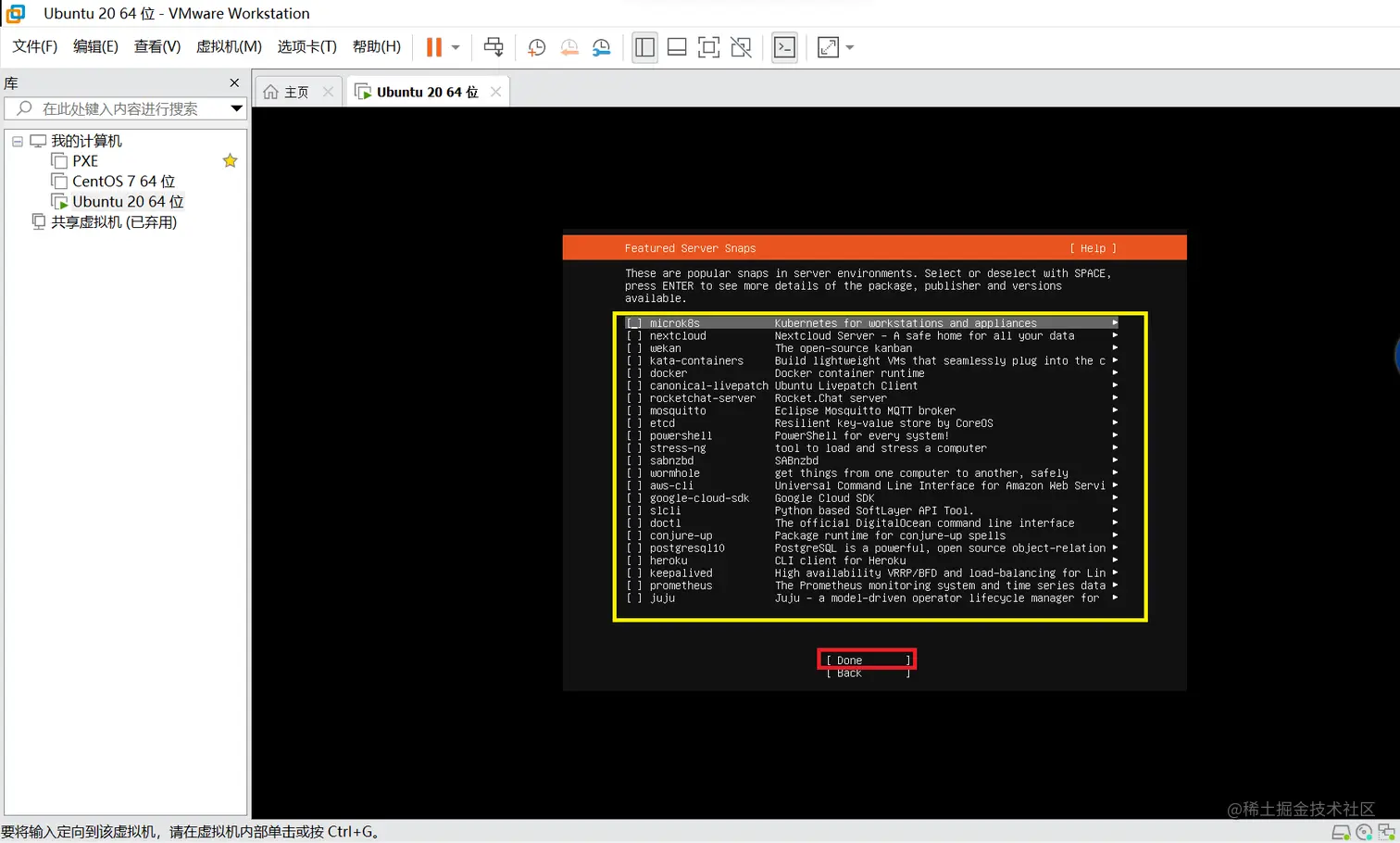Viewport: 1400px width, 843px height.
Task: Toggle the etcd snap checkbox
Action: click(x=634, y=423)
